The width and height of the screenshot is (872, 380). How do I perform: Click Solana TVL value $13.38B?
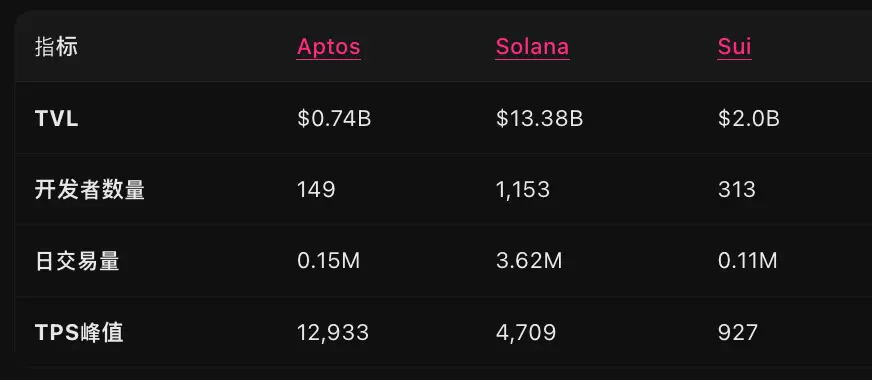pos(539,119)
